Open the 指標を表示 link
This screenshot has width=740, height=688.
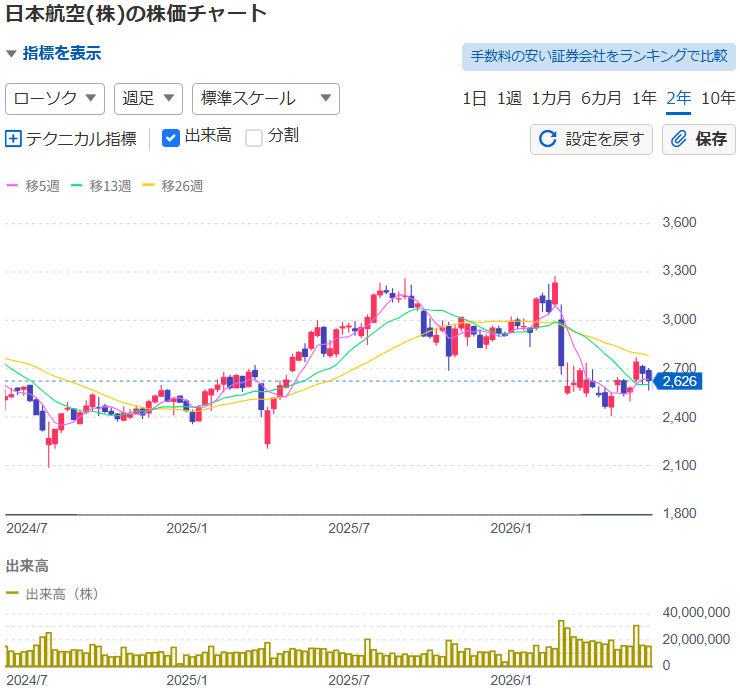click(x=62, y=53)
